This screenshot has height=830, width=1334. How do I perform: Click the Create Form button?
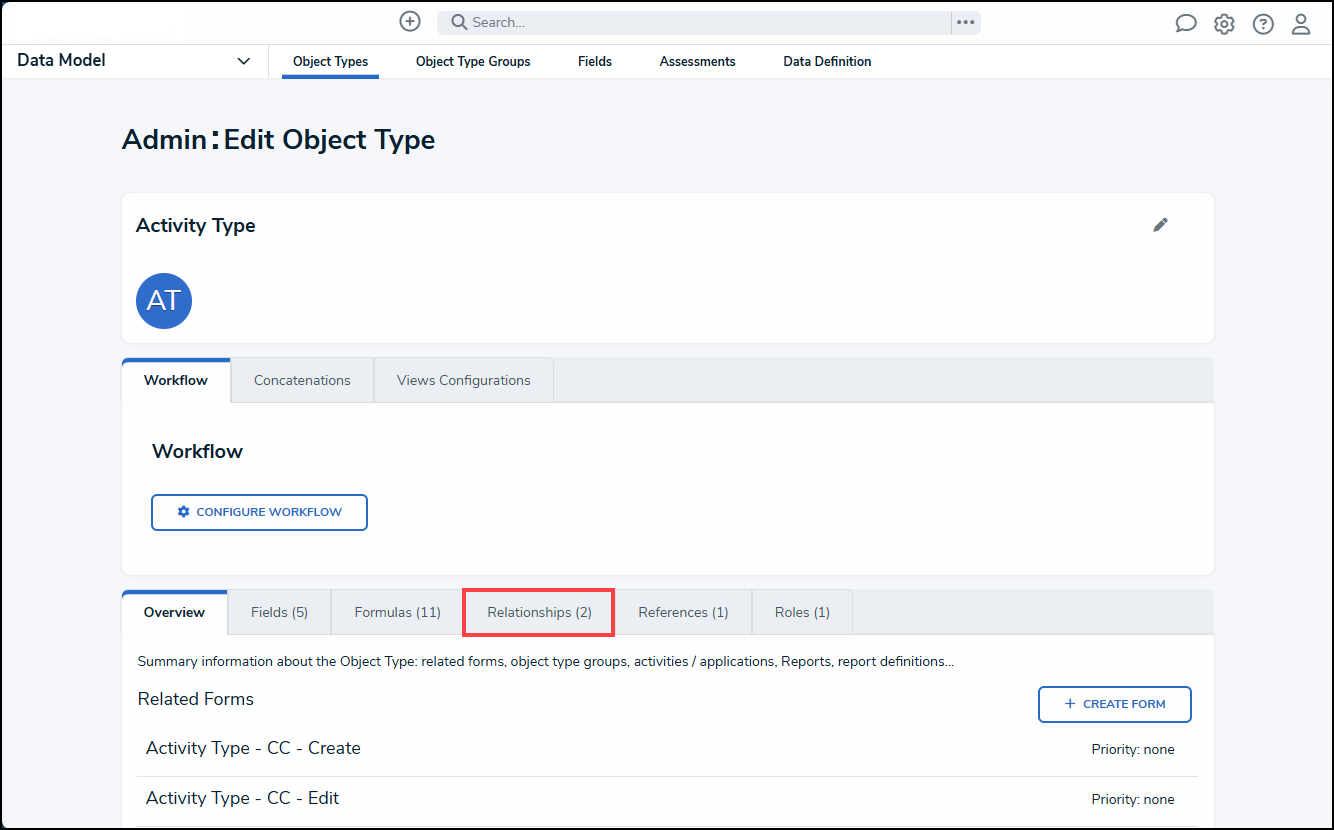click(x=1114, y=704)
